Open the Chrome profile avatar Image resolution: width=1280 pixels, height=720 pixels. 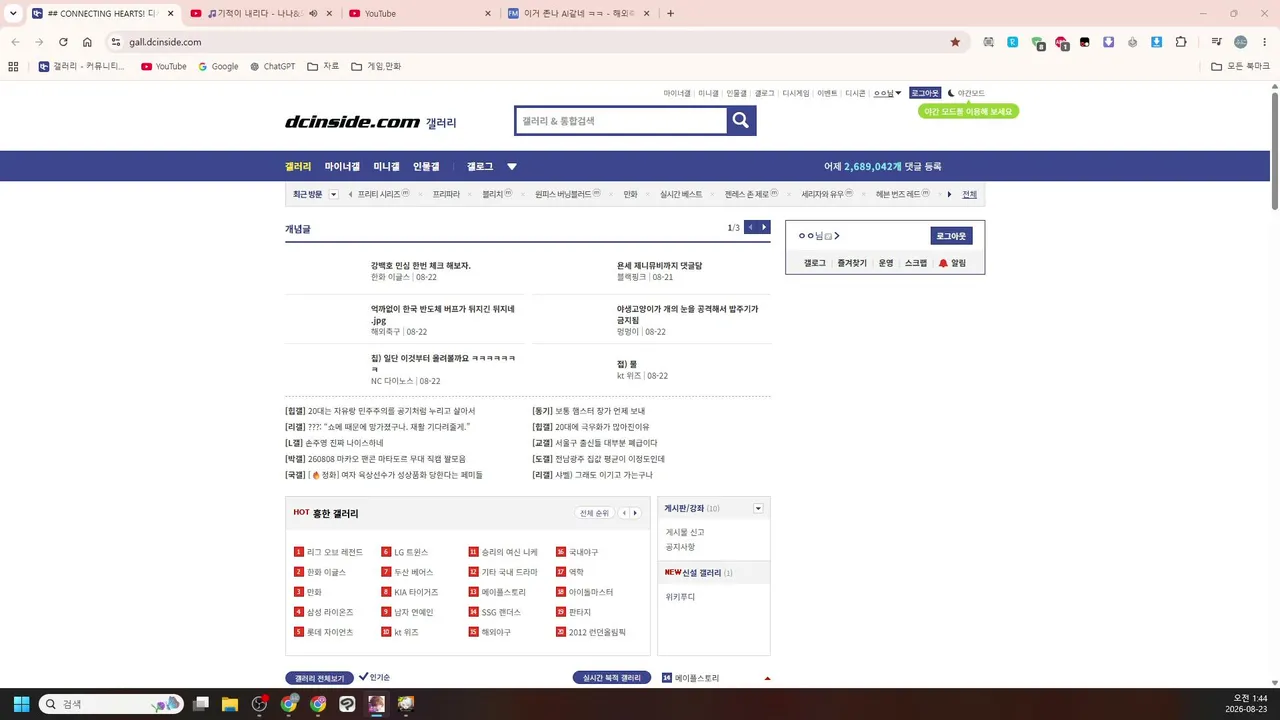(x=1241, y=42)
